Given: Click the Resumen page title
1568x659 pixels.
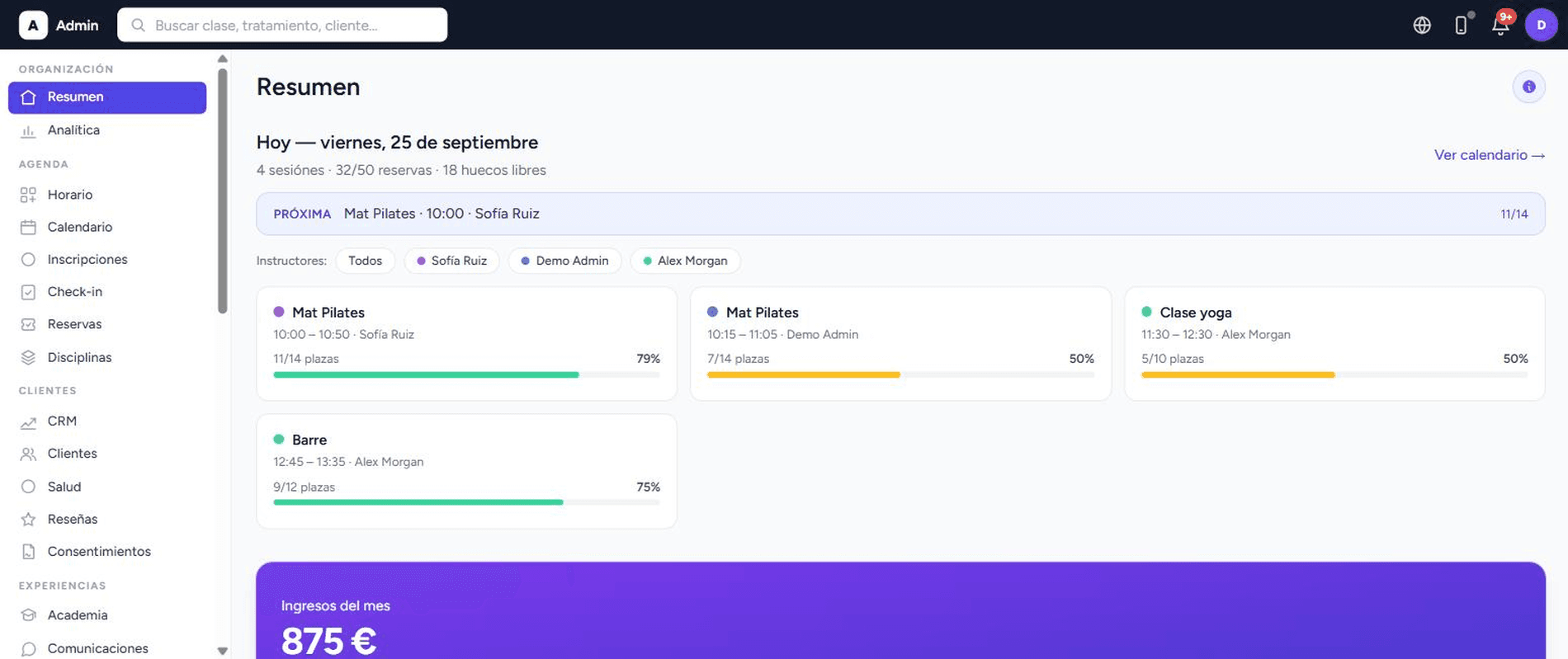Looking at the screenshot, I should click(308, 87).
